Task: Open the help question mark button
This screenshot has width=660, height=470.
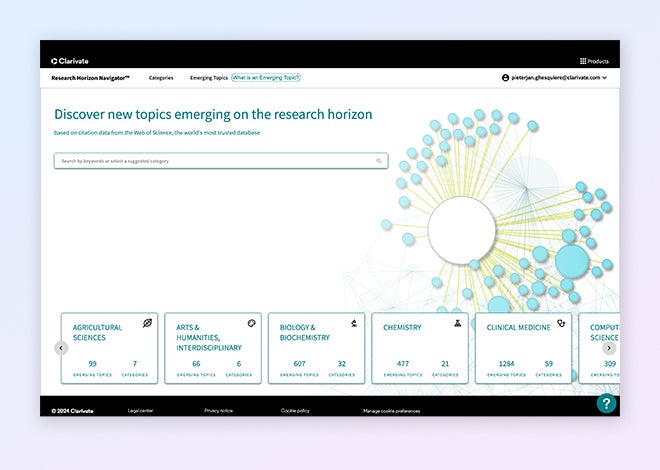Action: 606,404
